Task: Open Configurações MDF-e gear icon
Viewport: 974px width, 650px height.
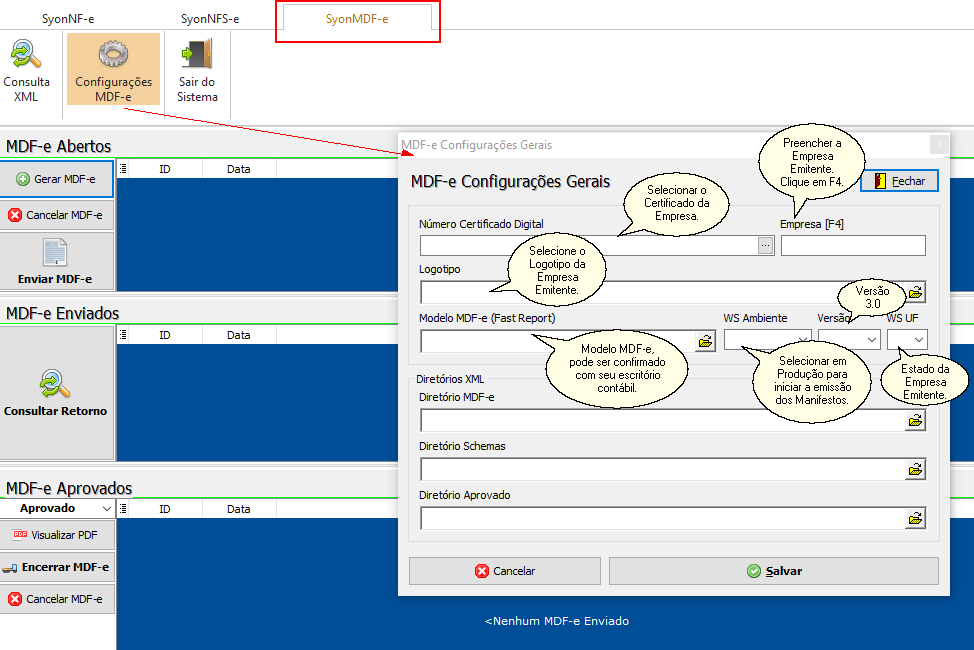Action: pyautogui.click(x=113, y=55)
